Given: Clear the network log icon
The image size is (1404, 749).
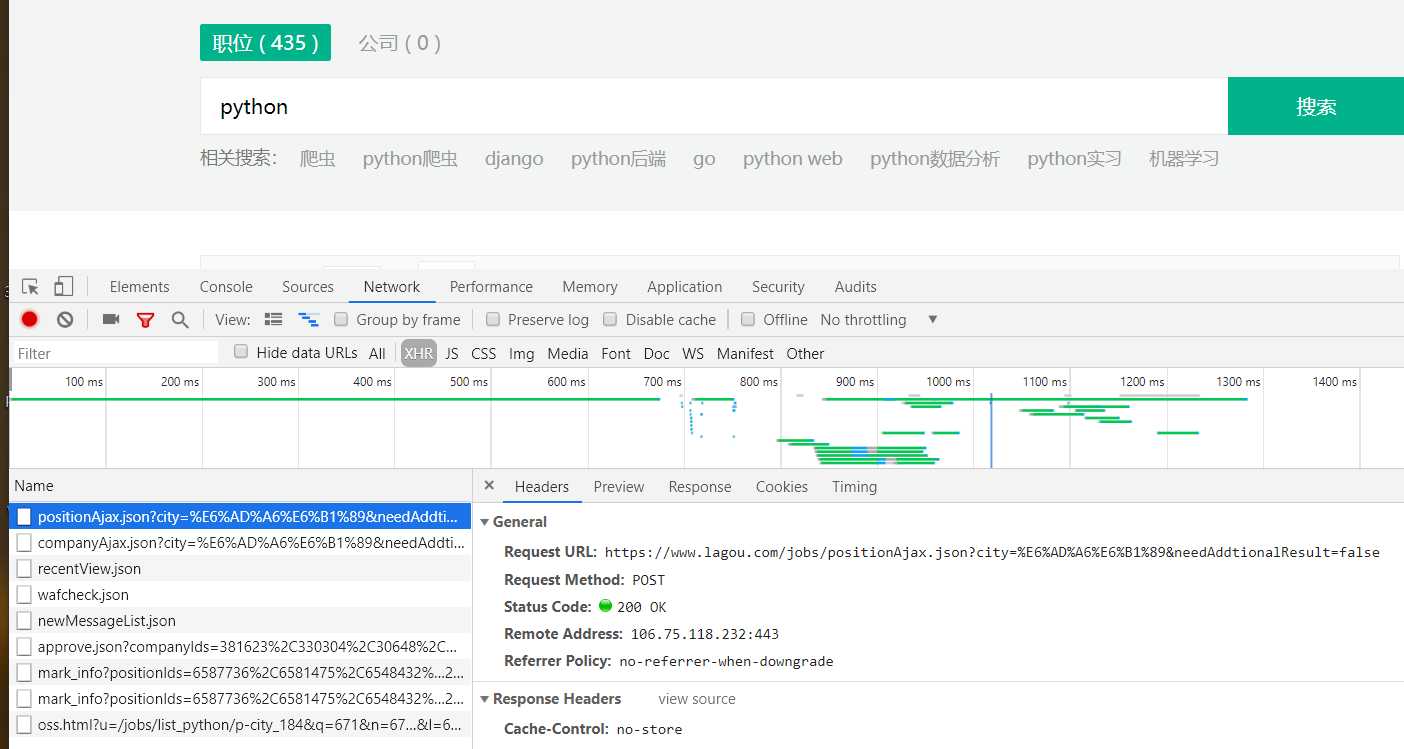Looking at the screenshot, I should (65, 320).
